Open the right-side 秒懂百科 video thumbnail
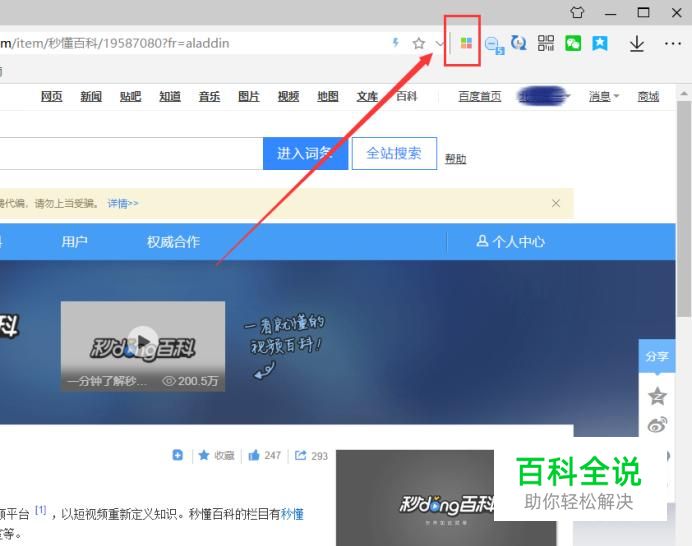The image size is (692, 546). coord(446,498)
